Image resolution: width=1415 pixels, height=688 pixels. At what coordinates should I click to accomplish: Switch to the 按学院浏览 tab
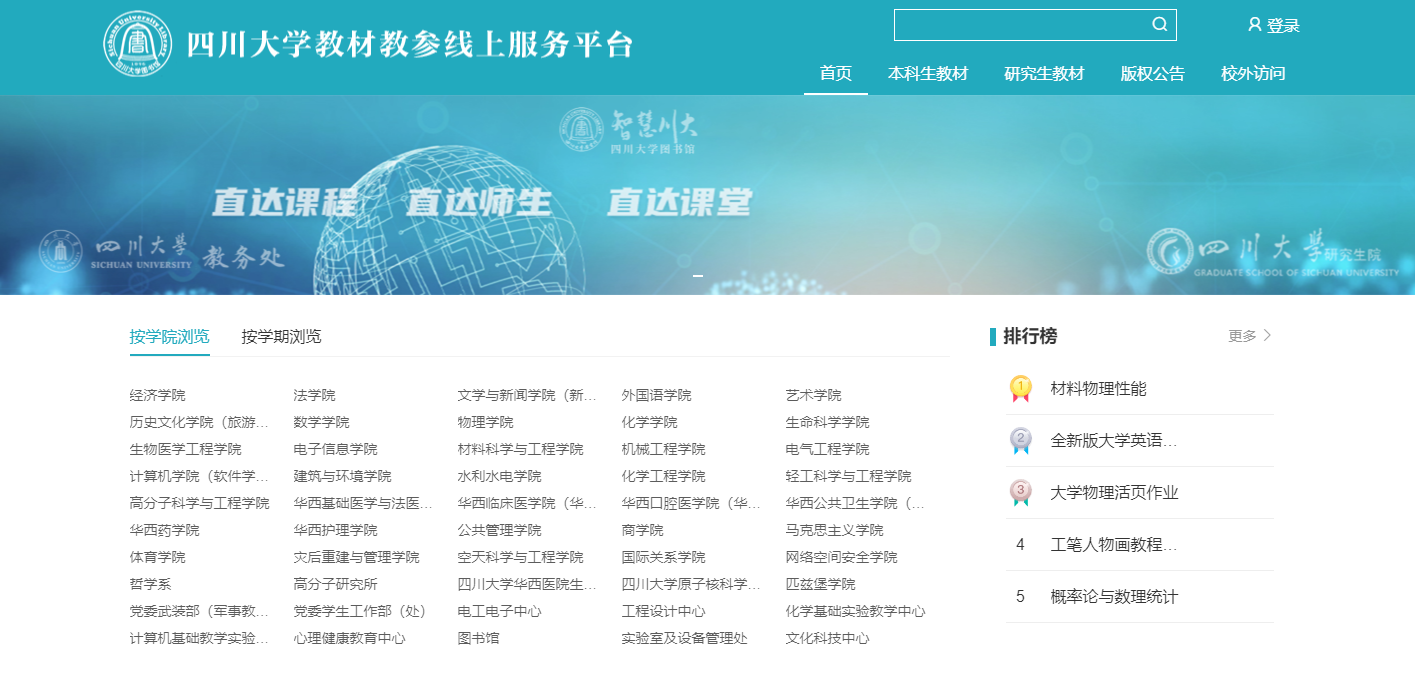point(170,336)
